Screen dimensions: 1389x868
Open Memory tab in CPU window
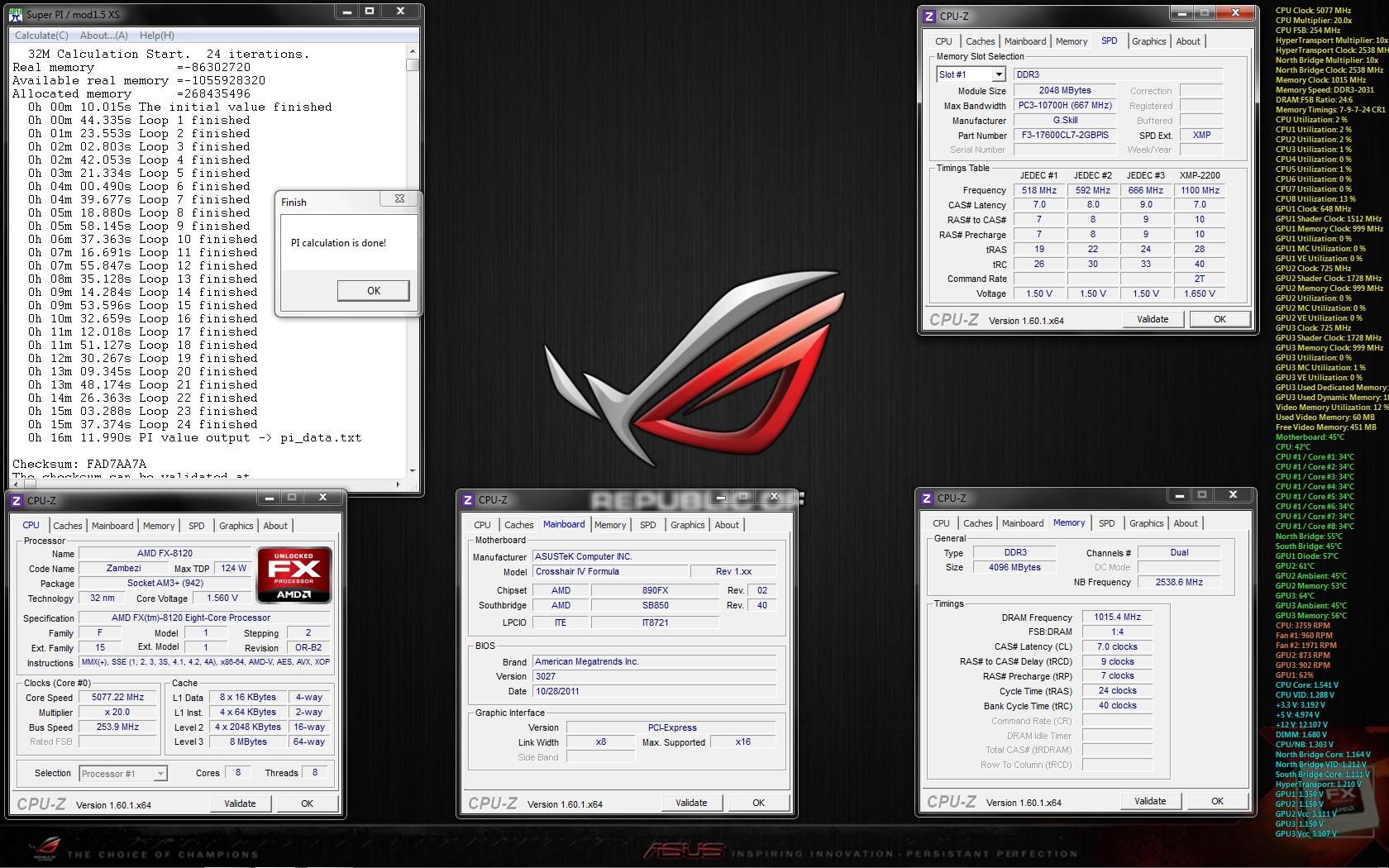click(x=159, y=526)
